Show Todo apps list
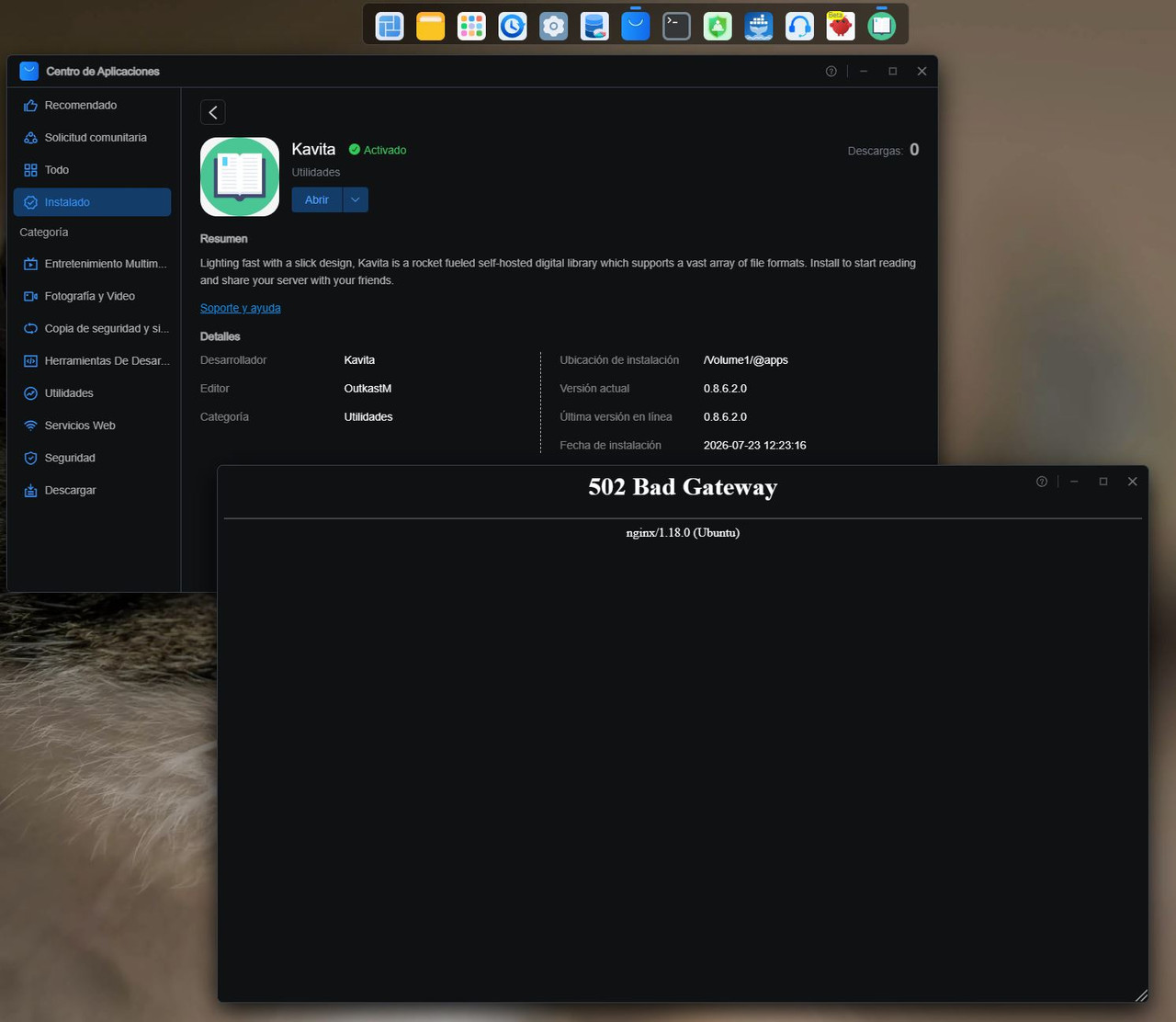This screenshot has width=1176, height=1022. (x=92, y=170)
